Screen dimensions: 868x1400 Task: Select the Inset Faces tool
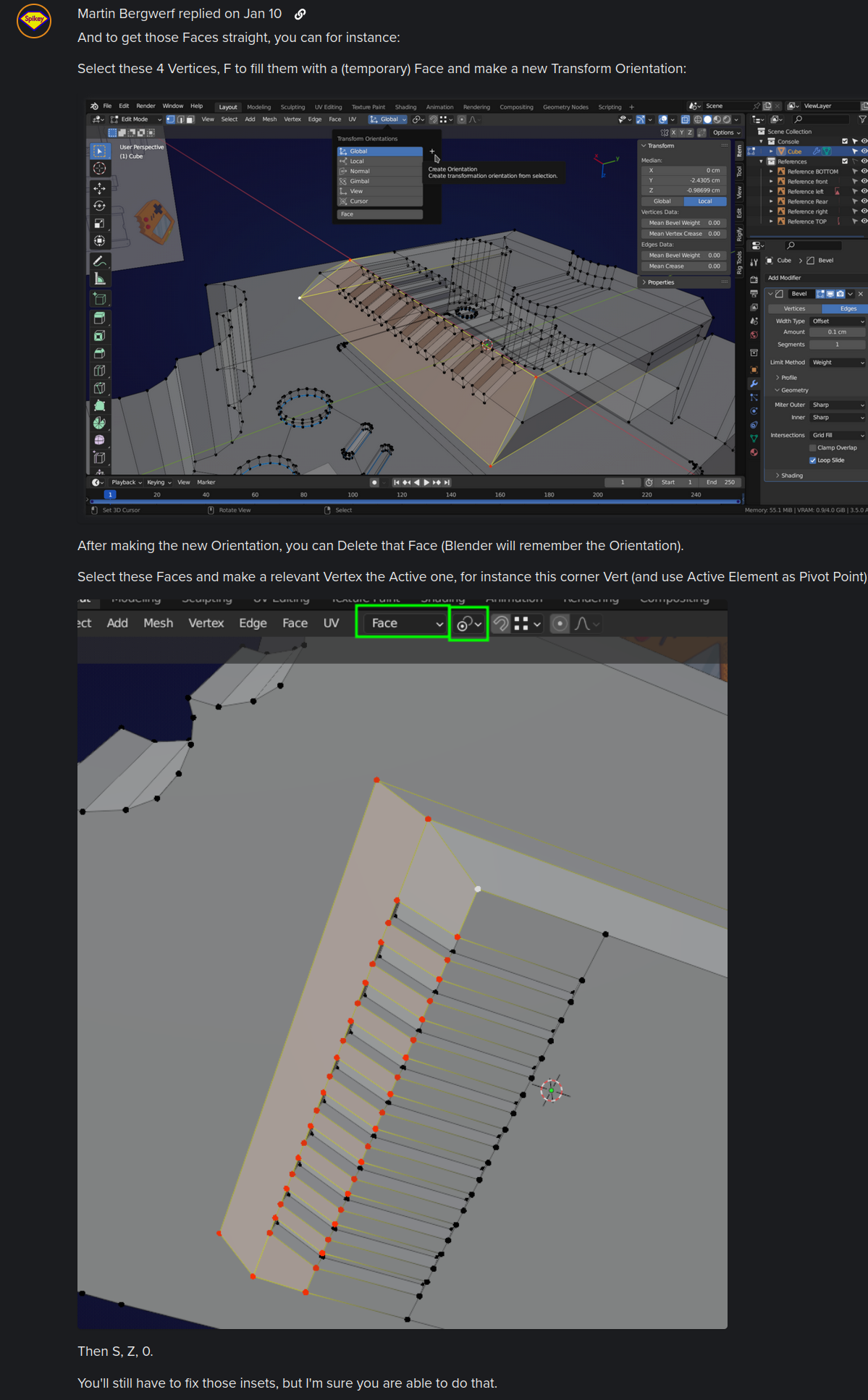click(x=100, y=336)
